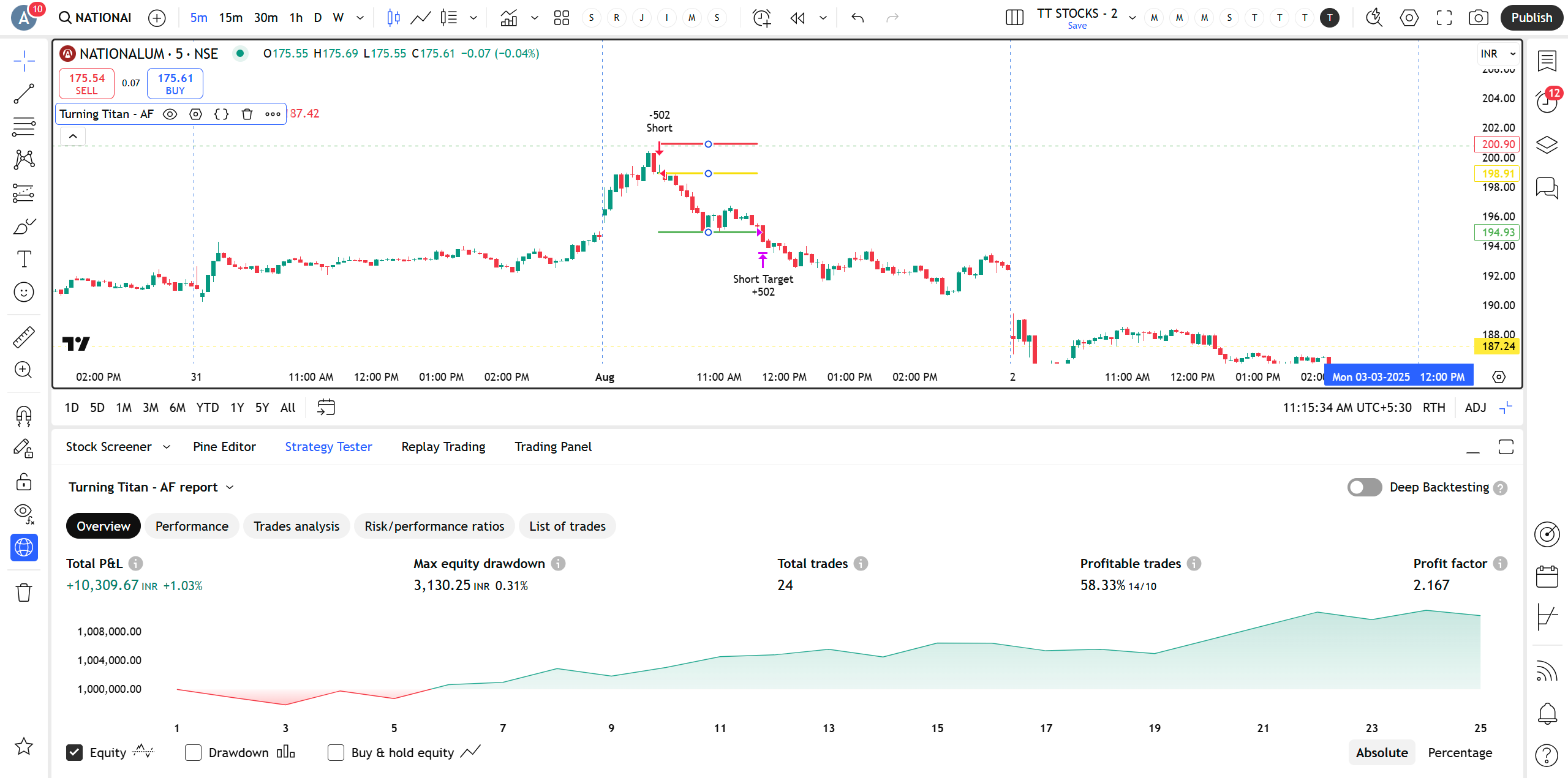
Task: Remove Turning Titan - AF with trash icon
Action: [247, 114]
